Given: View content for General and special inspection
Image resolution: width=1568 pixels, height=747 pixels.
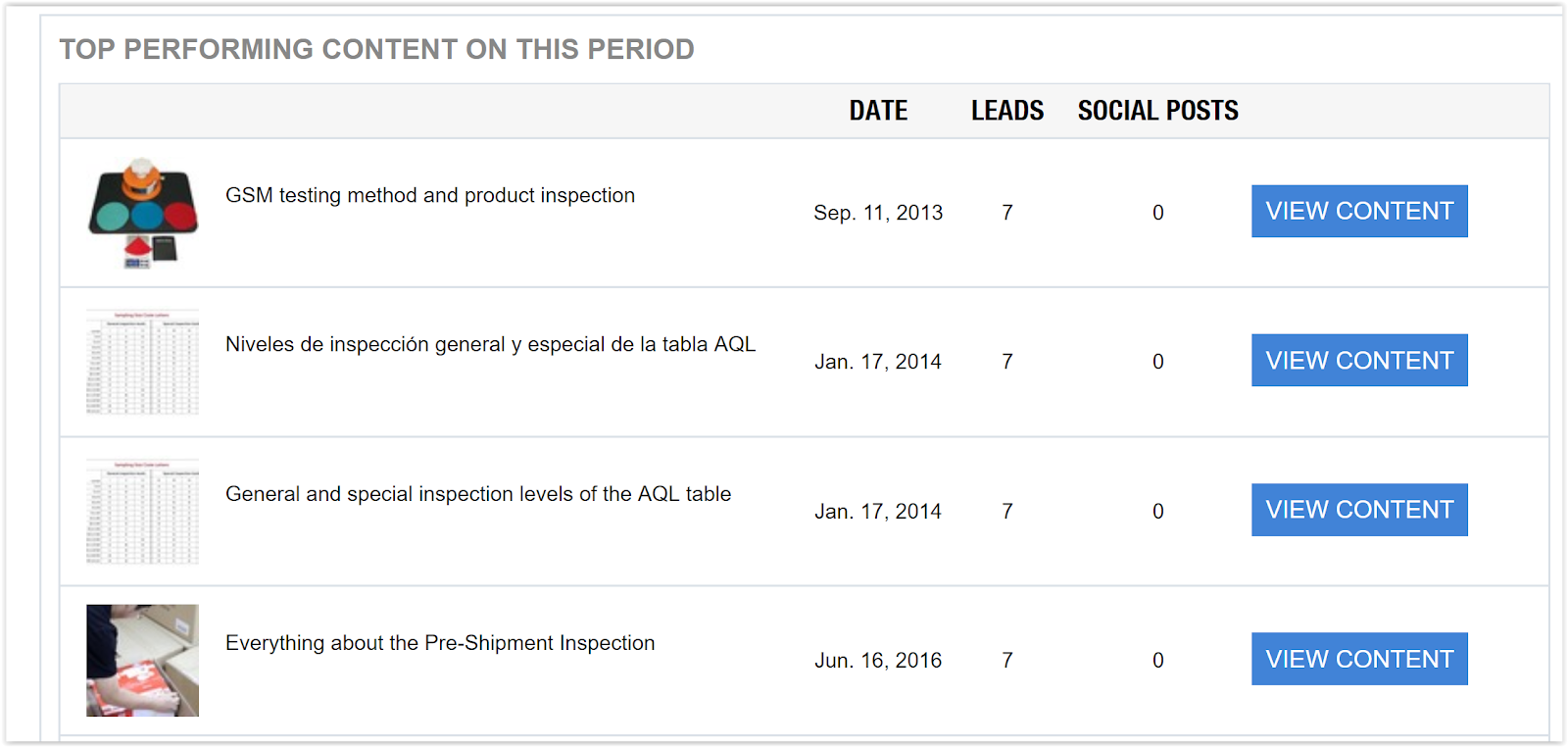Looking at the screenshot, I should click(1359, 510).
